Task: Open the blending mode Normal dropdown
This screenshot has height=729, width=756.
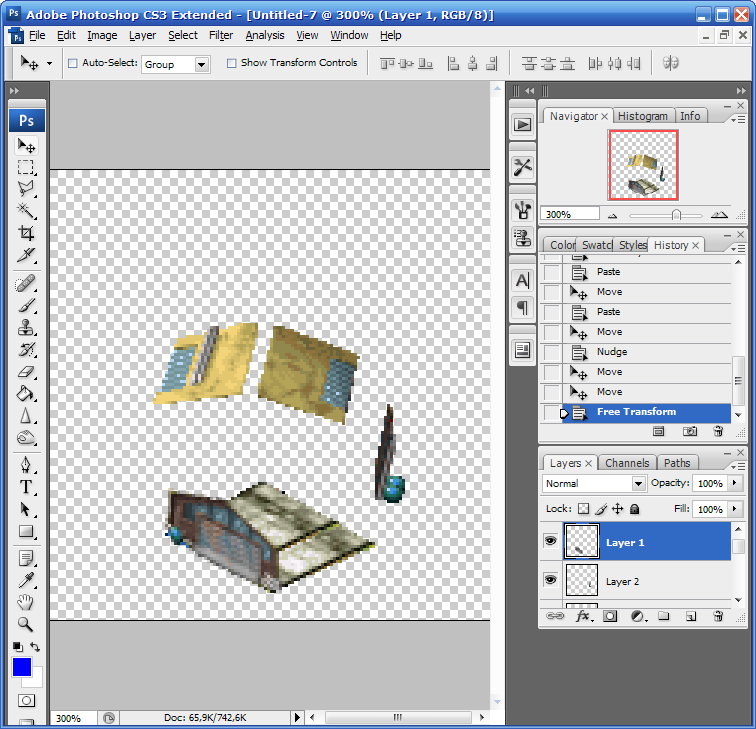Action: tap(638, 484)
